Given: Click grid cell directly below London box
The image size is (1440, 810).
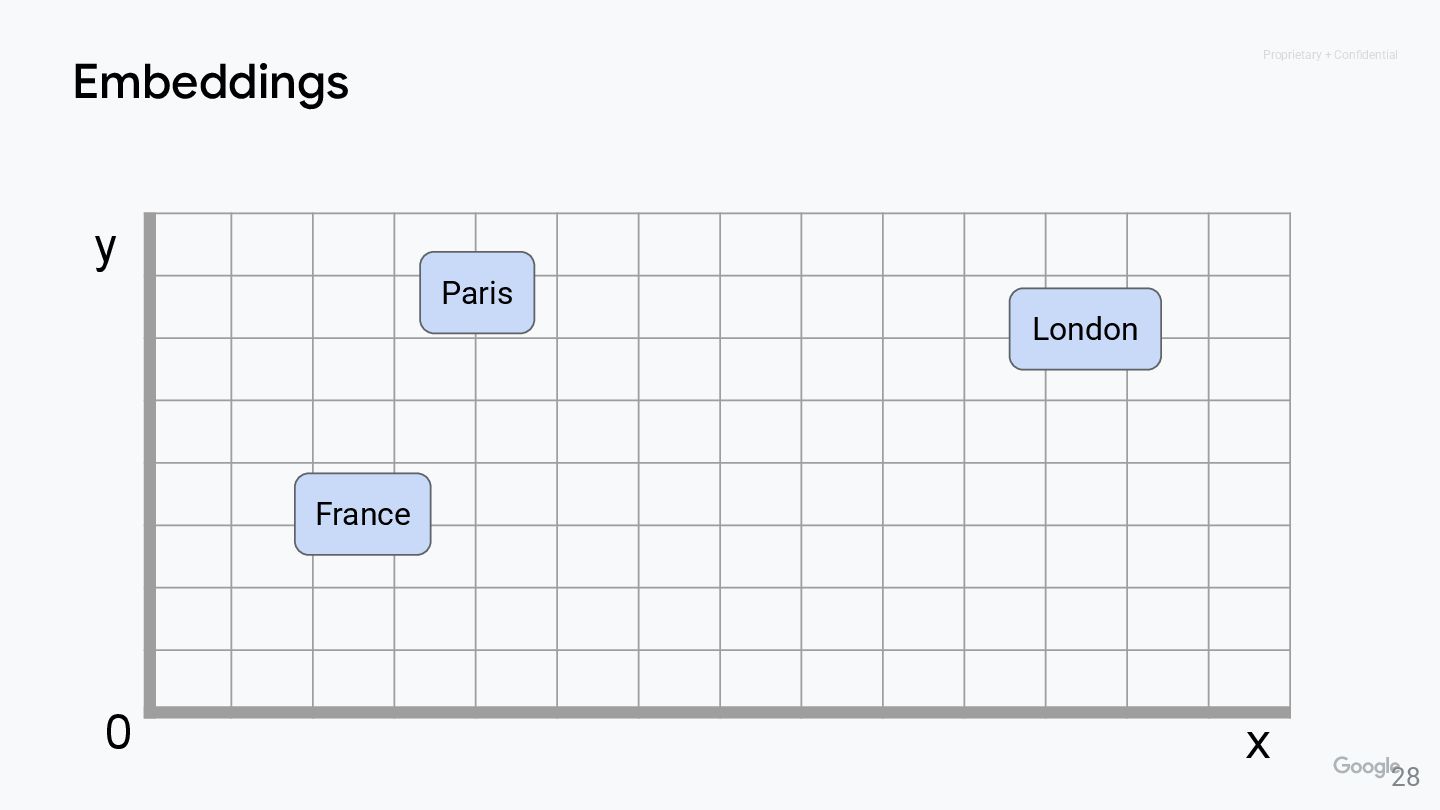Looking at the screenshot, I should click(x=1086, y=431).
